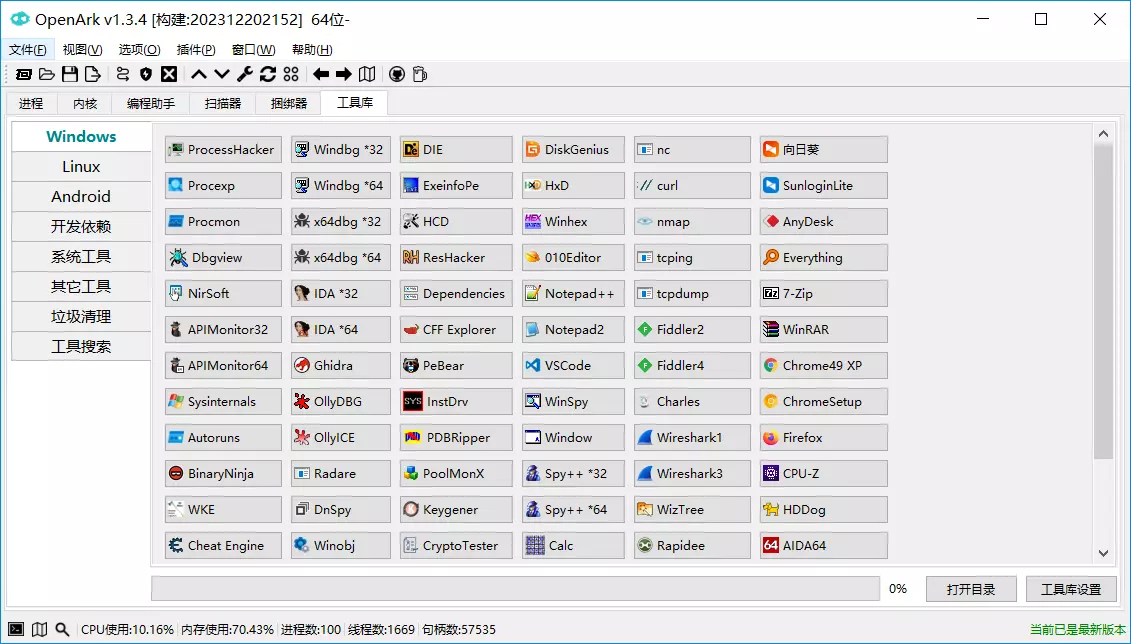Open the console icon in status bar
The height and width of the screenshot is (644, 1131).
[x=16, y=630]
